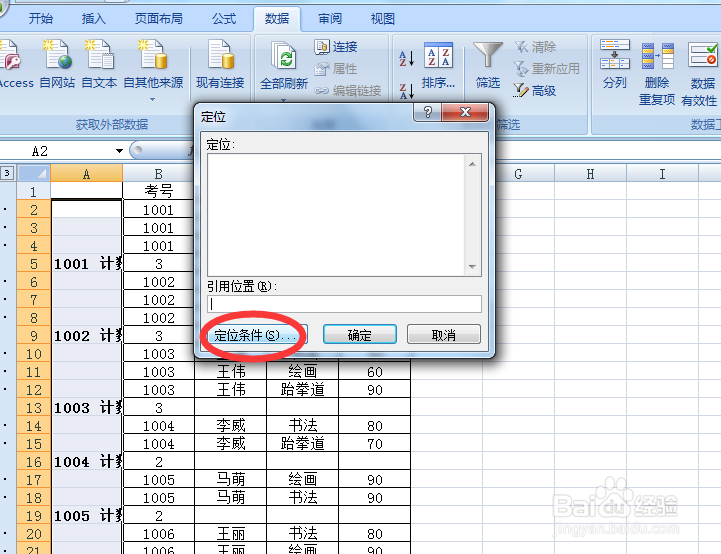The image size is (721, 554).
Task: Click the 1001 计数 subtotal cell
Action: coord(86,264)
